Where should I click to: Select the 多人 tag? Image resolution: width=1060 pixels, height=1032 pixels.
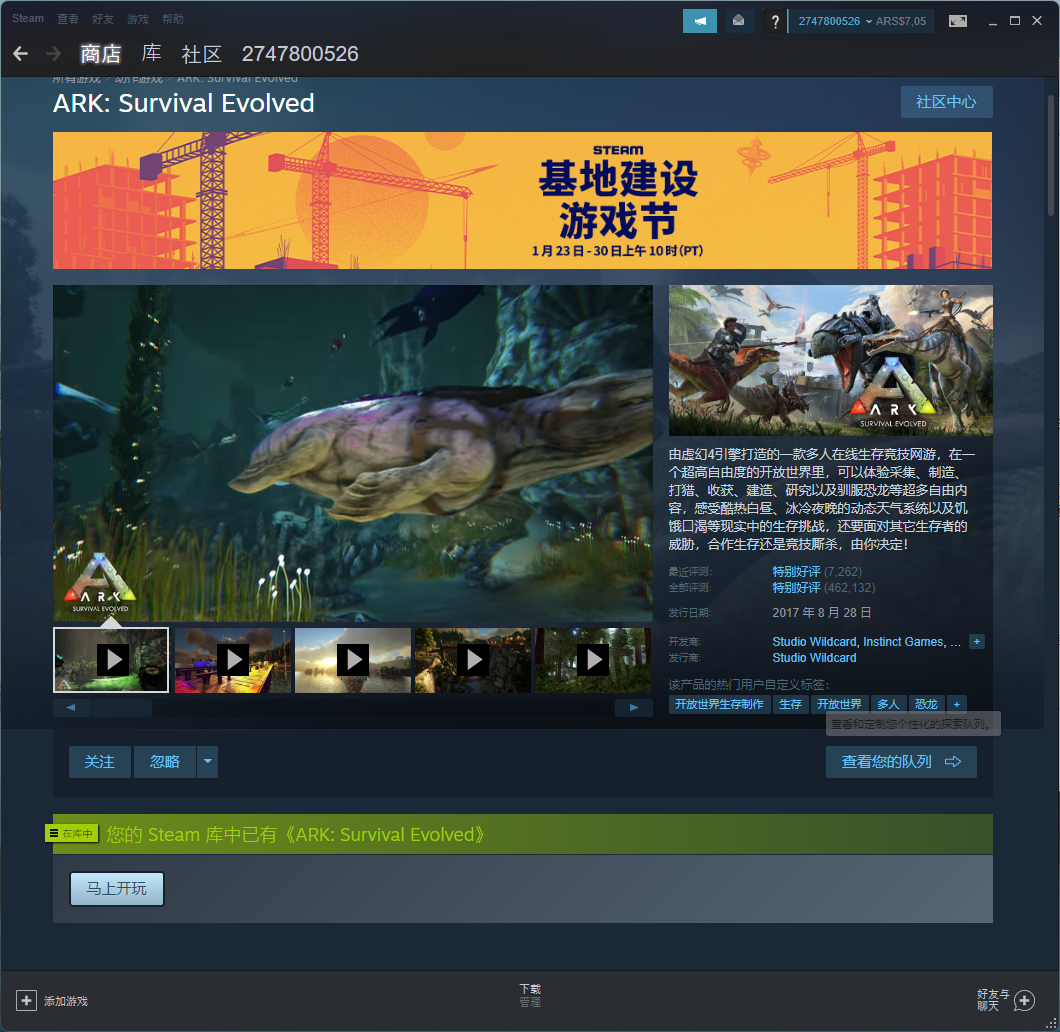888,704
